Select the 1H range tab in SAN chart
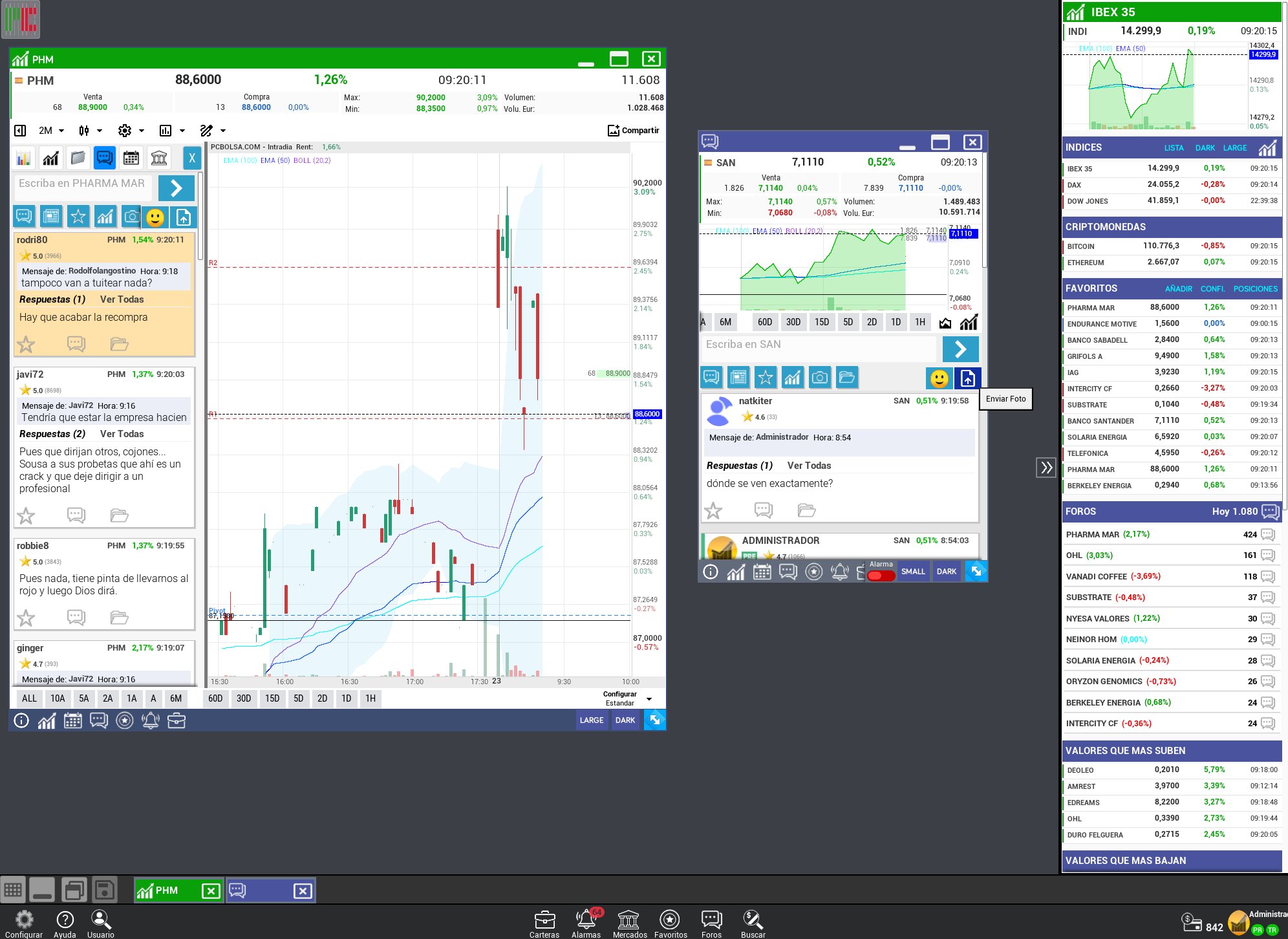 920,322
